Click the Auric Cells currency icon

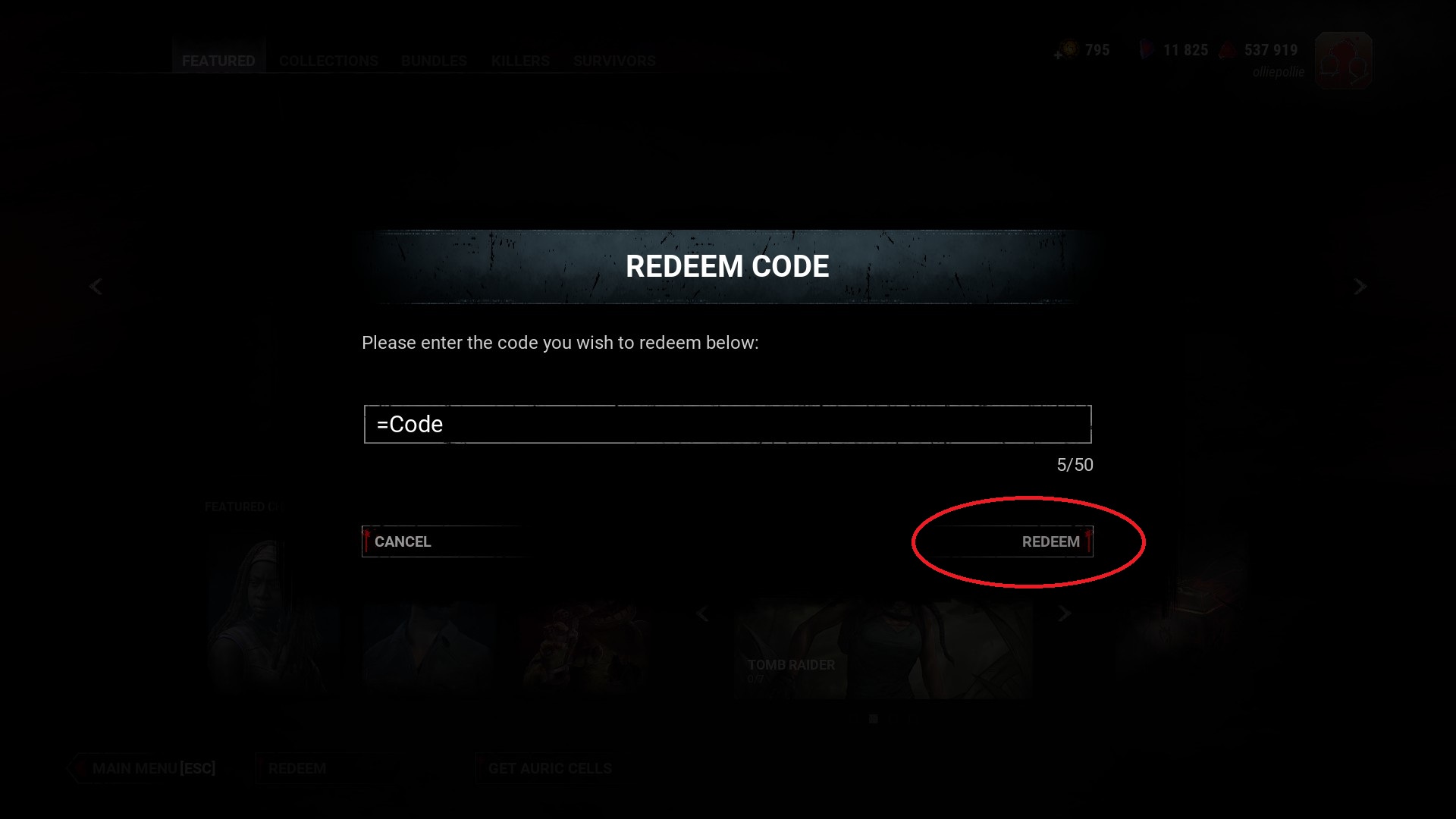tap(1068, 50)
